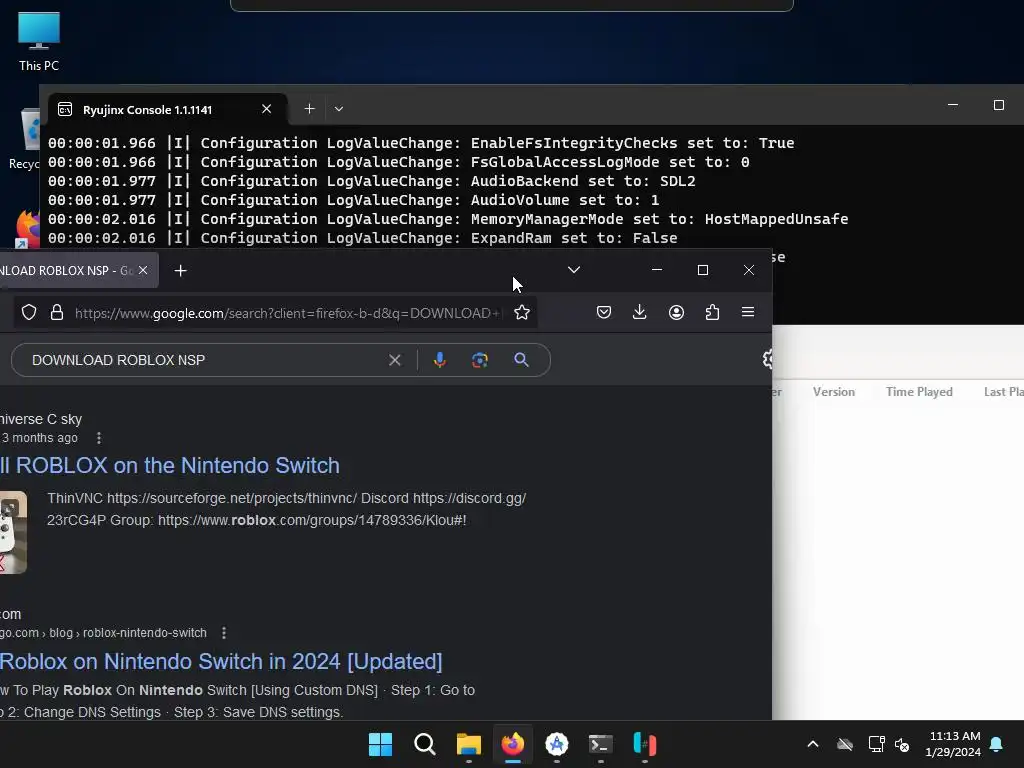The image size is (1024, 768).
Task: Open Ryujinx emulator taskbar icon
Action: tap(645, 744)
